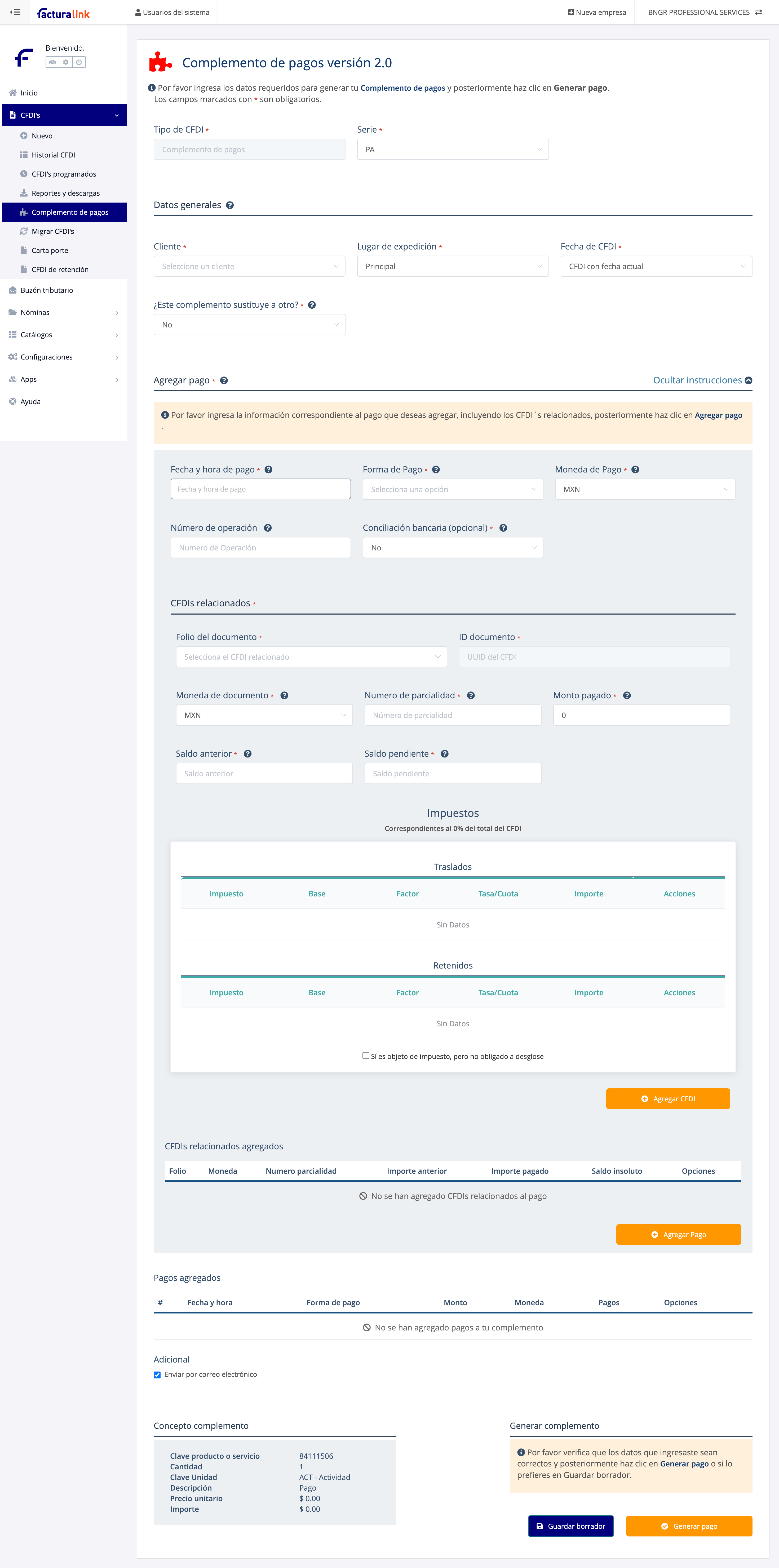This screenshot has width=779, height=1568.
Task: Open settings via the gear icon under Bienvenido
Action: (x=66, y=62)
